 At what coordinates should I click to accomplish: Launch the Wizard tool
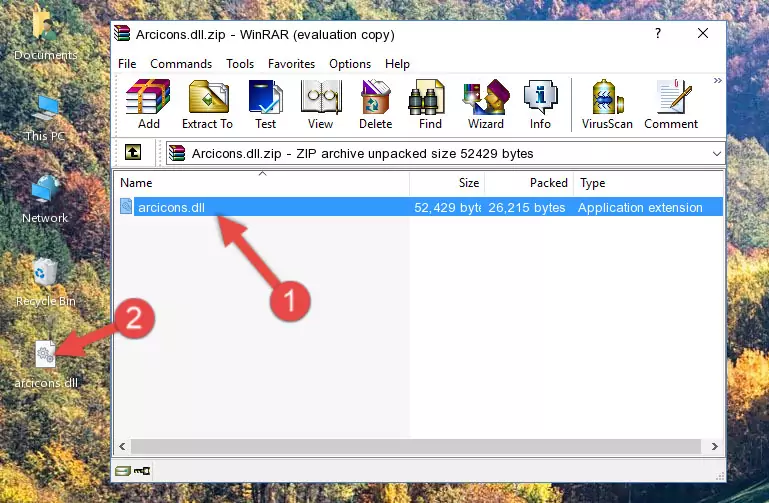[486, 104]
